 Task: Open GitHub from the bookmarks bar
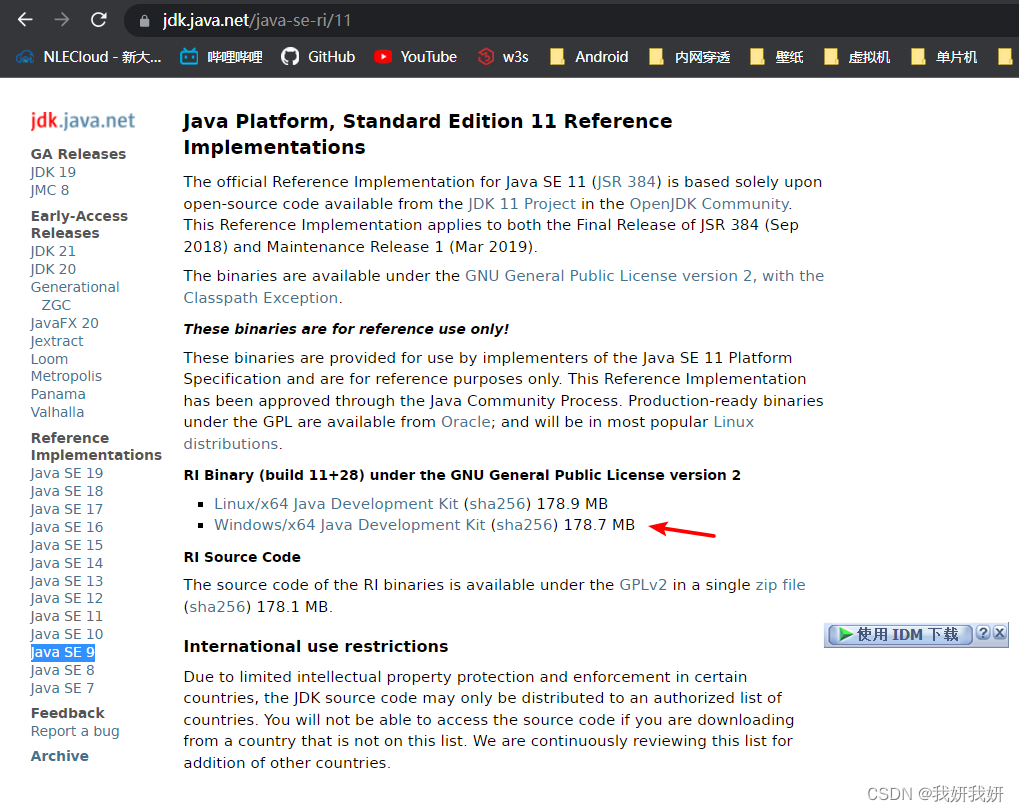tap(318, 57)
